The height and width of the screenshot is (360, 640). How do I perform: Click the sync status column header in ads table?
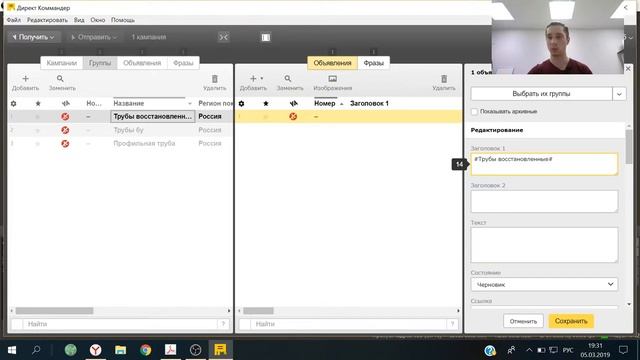[x=293, y=104]
